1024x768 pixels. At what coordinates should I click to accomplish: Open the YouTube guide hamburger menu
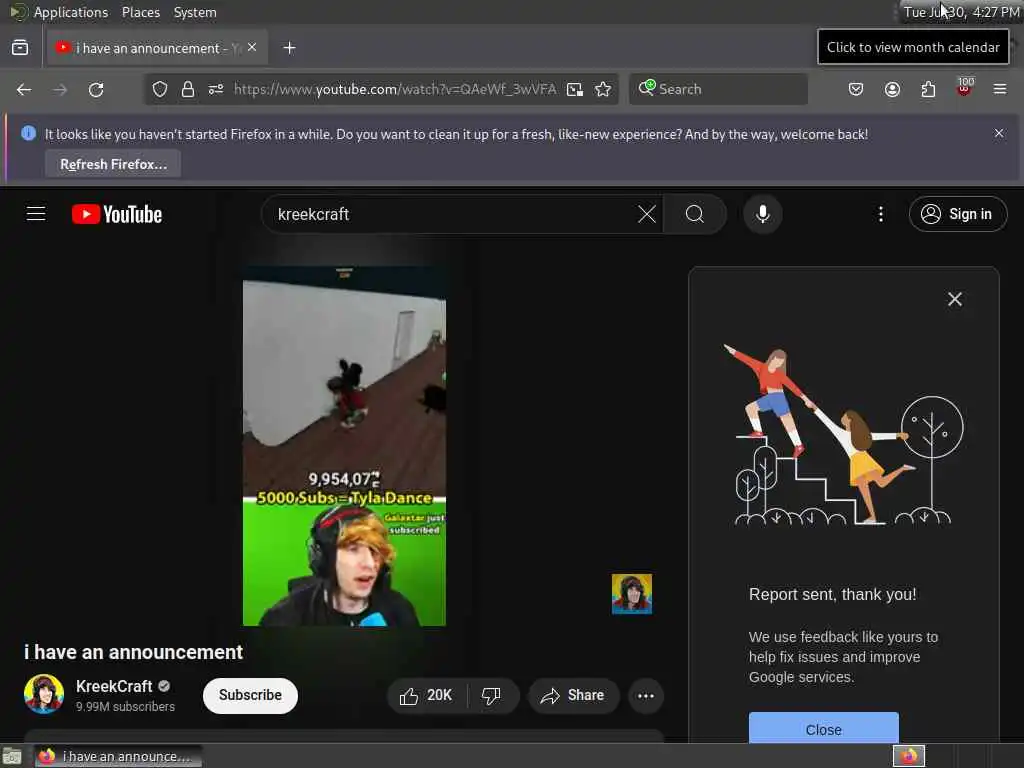36,214
